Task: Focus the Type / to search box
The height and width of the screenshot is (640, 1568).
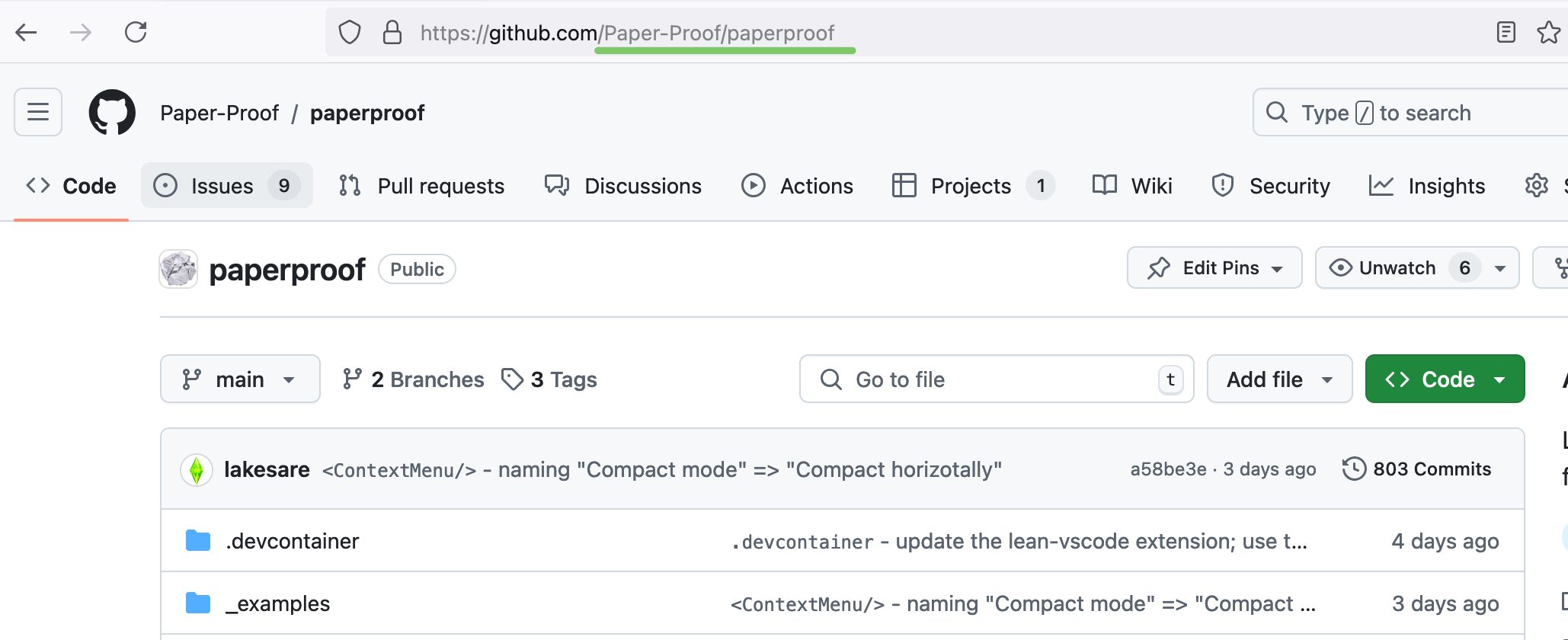Action: pos(1410,112)
